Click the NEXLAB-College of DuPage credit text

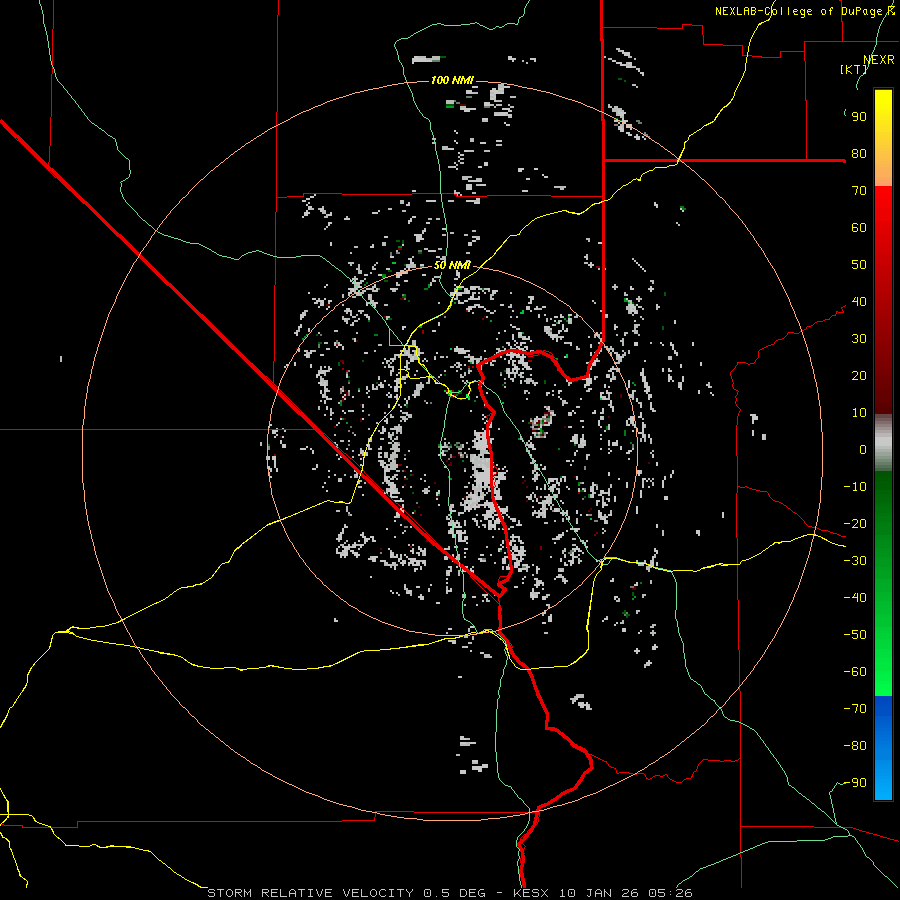pyautogui.click(x=804, y=11)
